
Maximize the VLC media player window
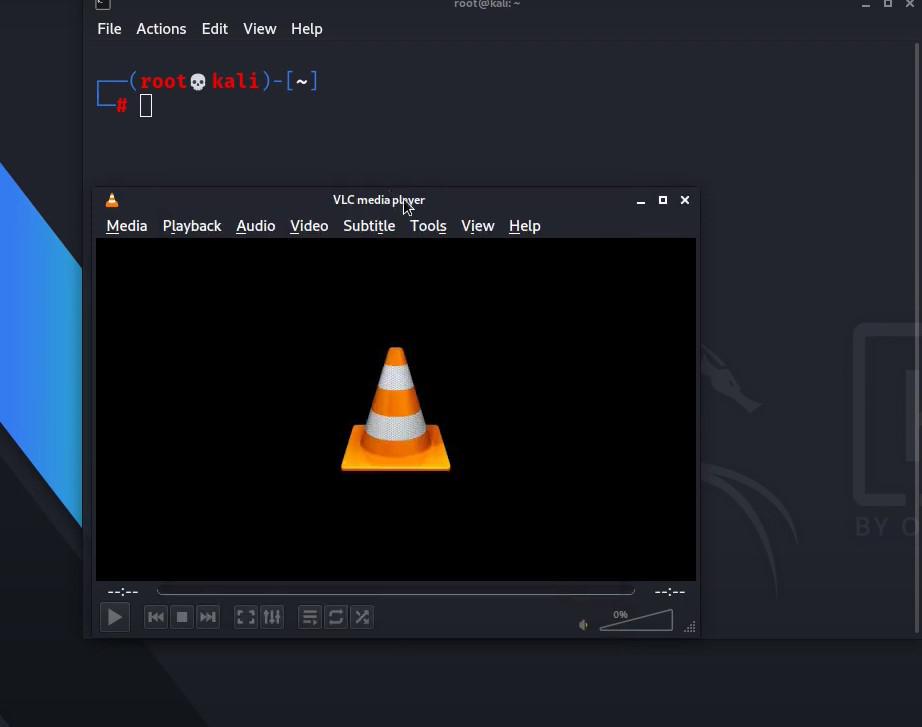(663, 200)
